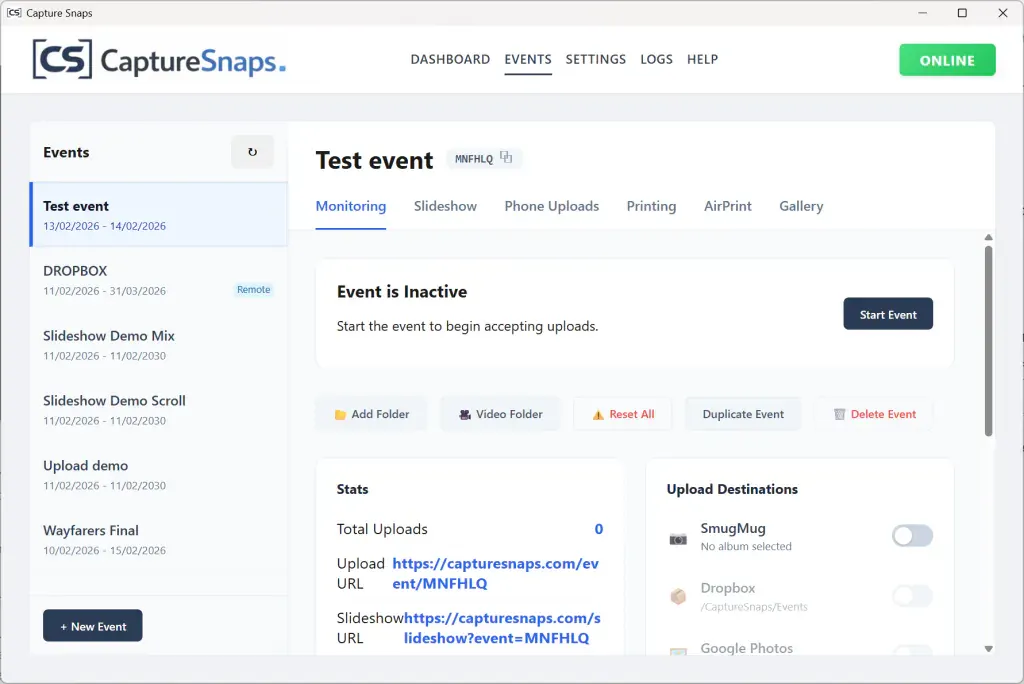
Task: Select the Test event in the list
Action: pyautogui.click(x=159, y=215)
